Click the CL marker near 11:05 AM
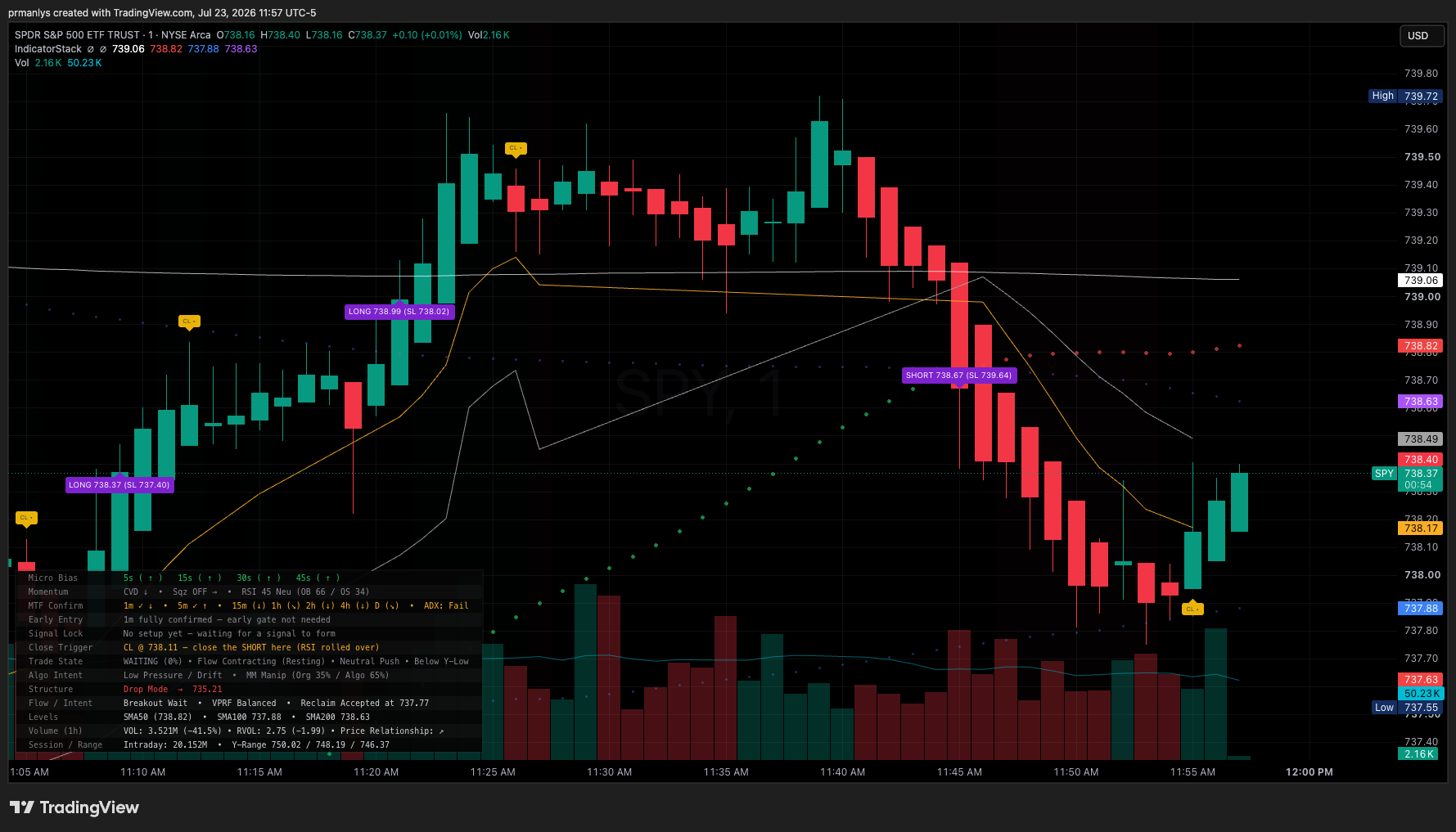 tap(26, 518)
